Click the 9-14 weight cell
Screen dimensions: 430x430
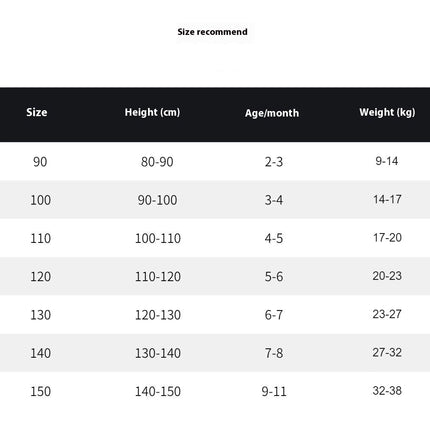387,161
